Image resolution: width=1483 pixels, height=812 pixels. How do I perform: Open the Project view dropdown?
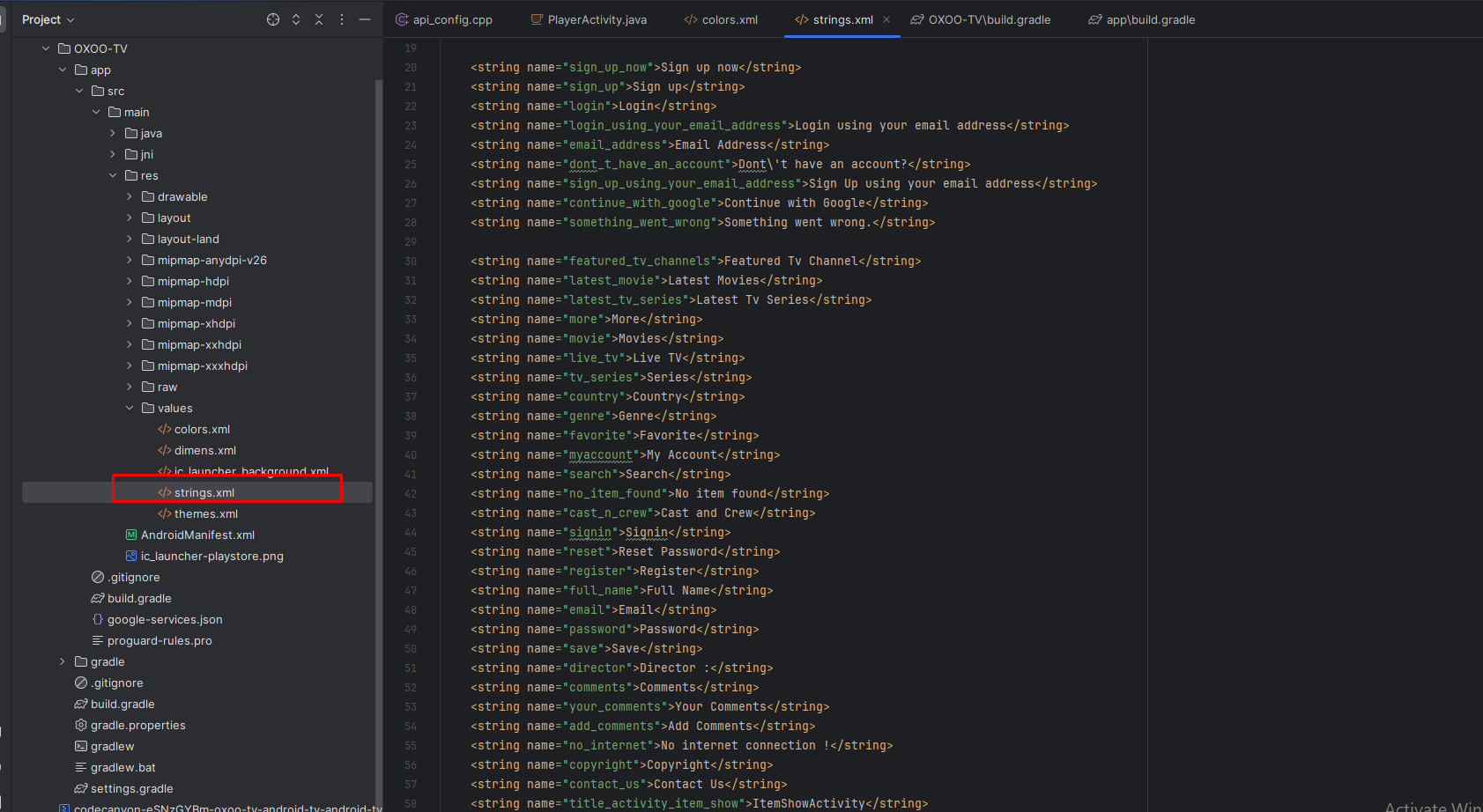click(48, 19)
